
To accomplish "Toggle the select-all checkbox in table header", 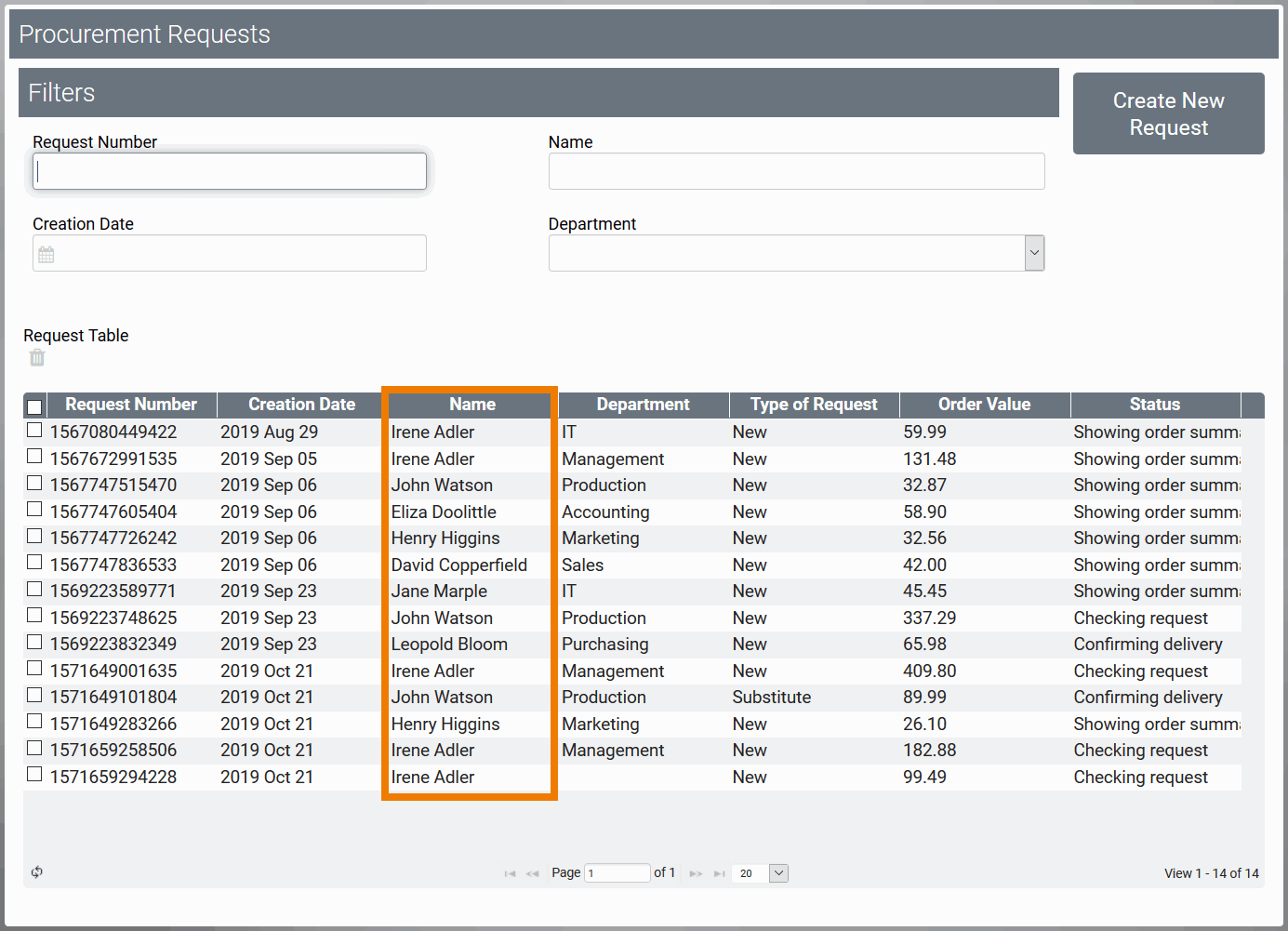I will pos(34,406).
